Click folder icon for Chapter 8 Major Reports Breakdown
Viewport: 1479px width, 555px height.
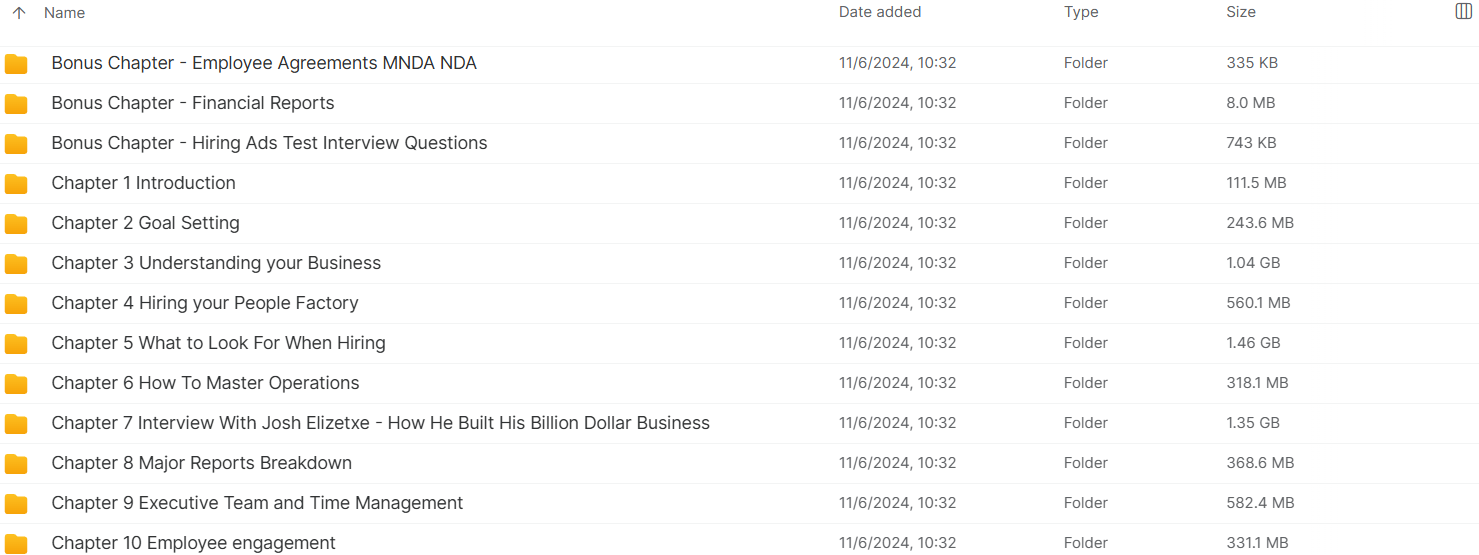16,464
